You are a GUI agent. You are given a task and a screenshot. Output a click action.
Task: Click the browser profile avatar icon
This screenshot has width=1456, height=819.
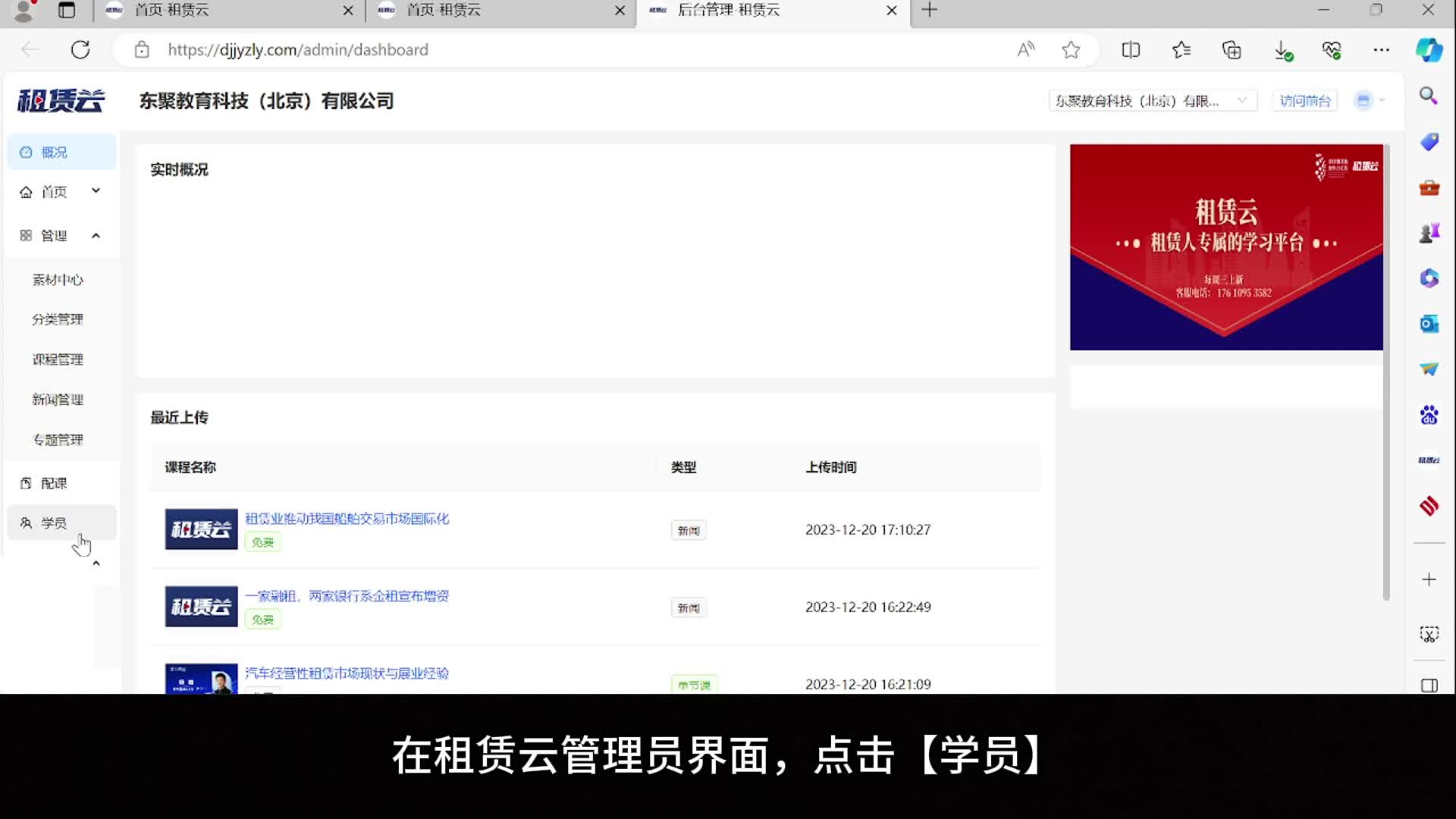pyautogui.click(x=24, y=10)
